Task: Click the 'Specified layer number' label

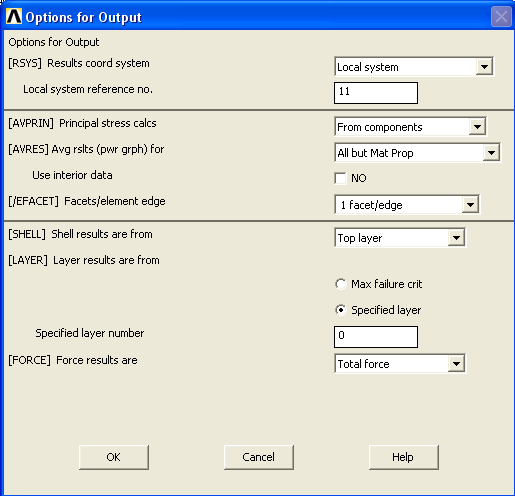Action: tap(90, 333)
